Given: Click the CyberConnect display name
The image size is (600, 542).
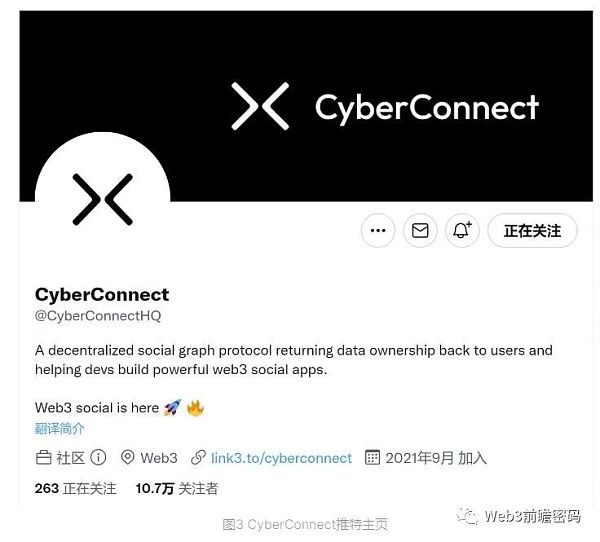Looking at the screenshot, I should coord(102,294).
